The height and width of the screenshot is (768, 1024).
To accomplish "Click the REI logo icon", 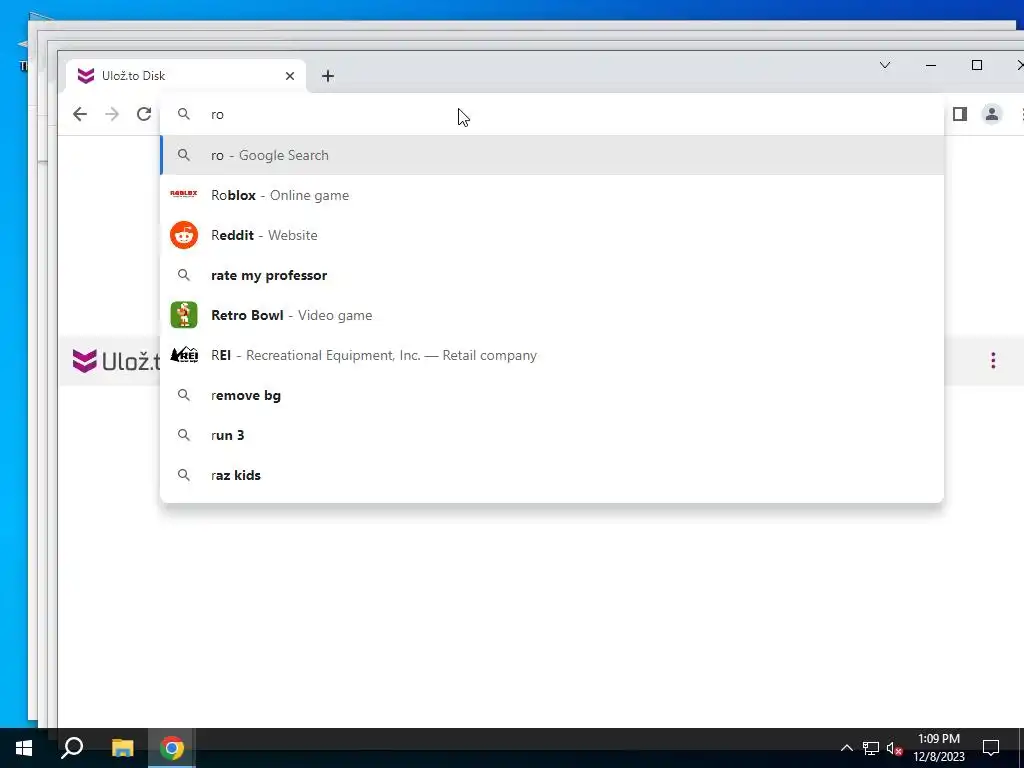I will click(184, 355).
